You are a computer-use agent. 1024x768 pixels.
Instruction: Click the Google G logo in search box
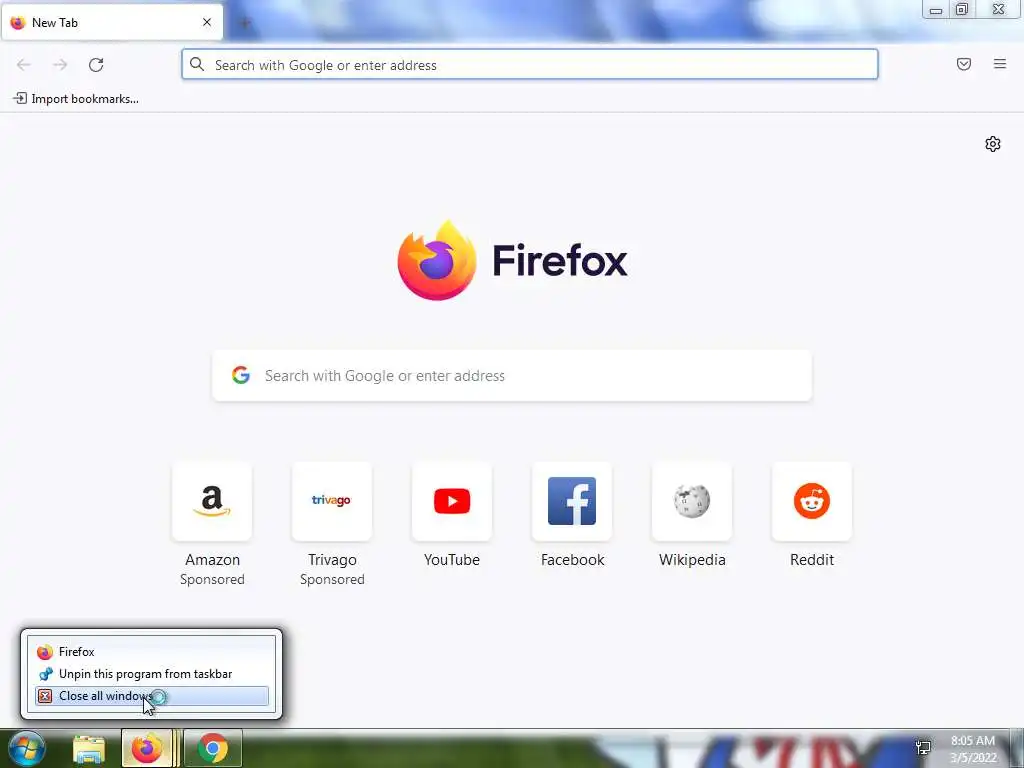pos(241,375)
